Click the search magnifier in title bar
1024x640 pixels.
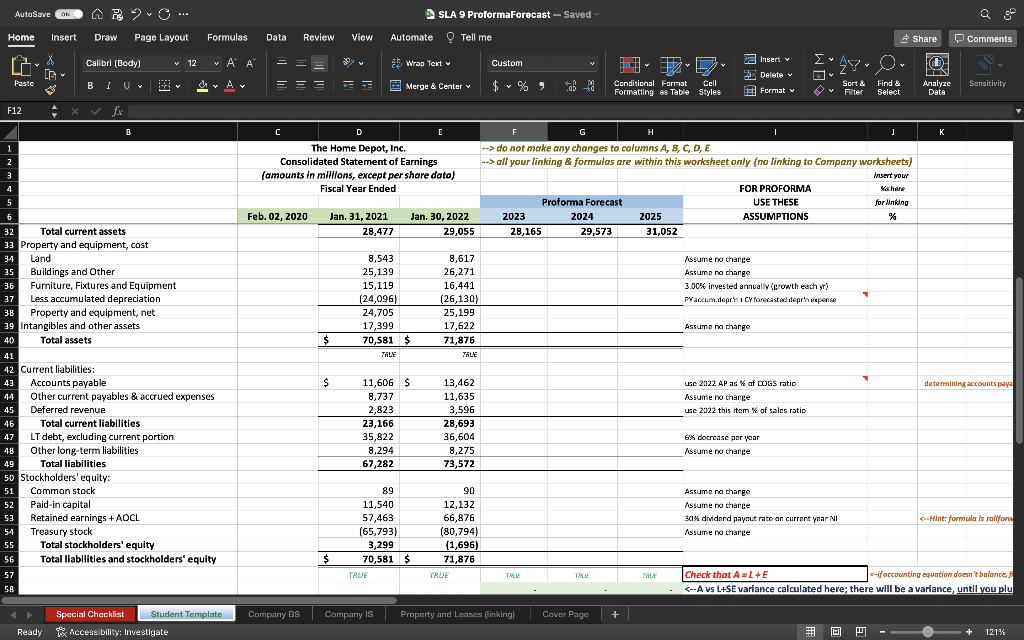985,14
